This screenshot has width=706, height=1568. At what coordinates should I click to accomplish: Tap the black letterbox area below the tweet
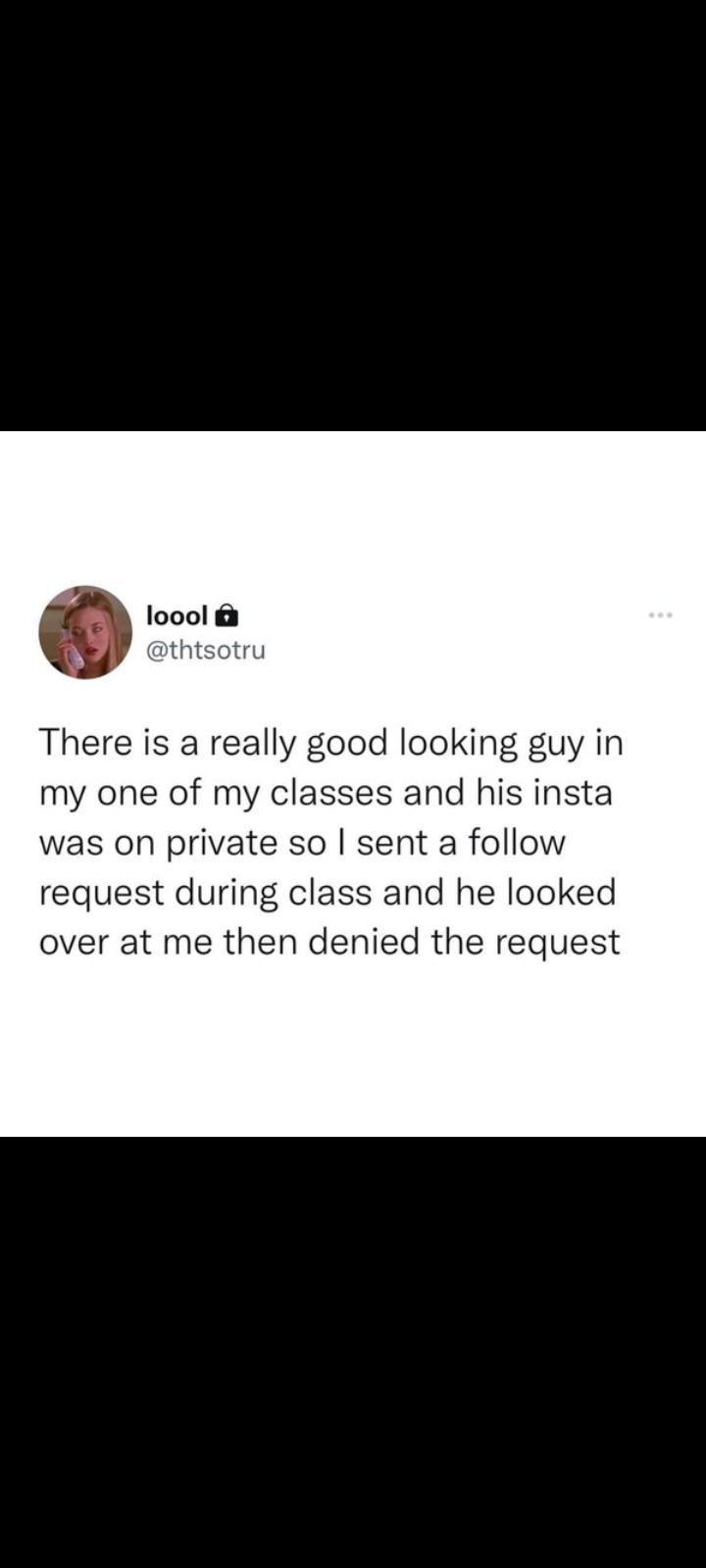pos(353,1352)
